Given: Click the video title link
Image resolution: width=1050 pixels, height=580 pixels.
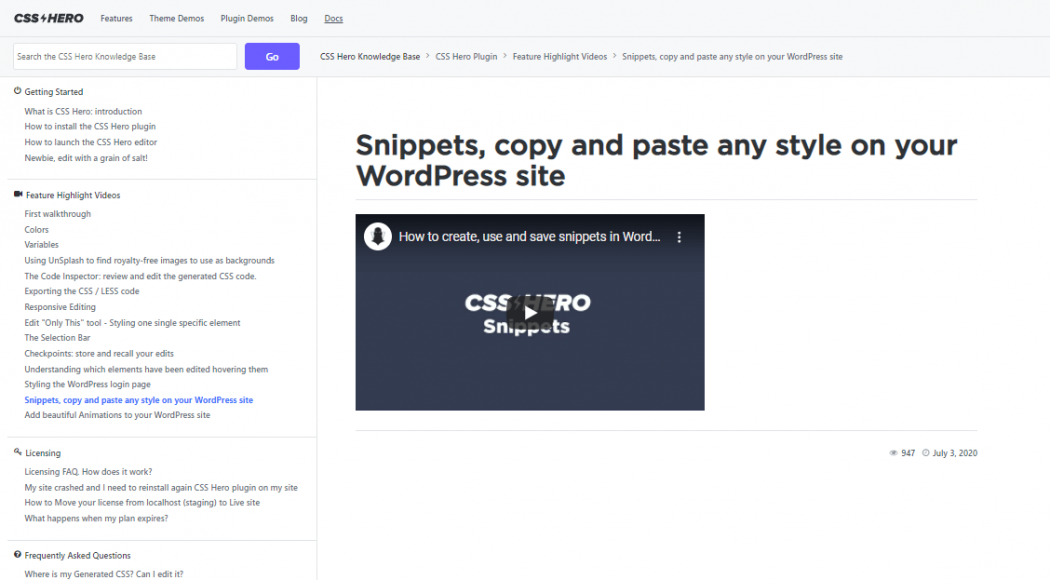Looking at the screenshot, I should 529,237.
